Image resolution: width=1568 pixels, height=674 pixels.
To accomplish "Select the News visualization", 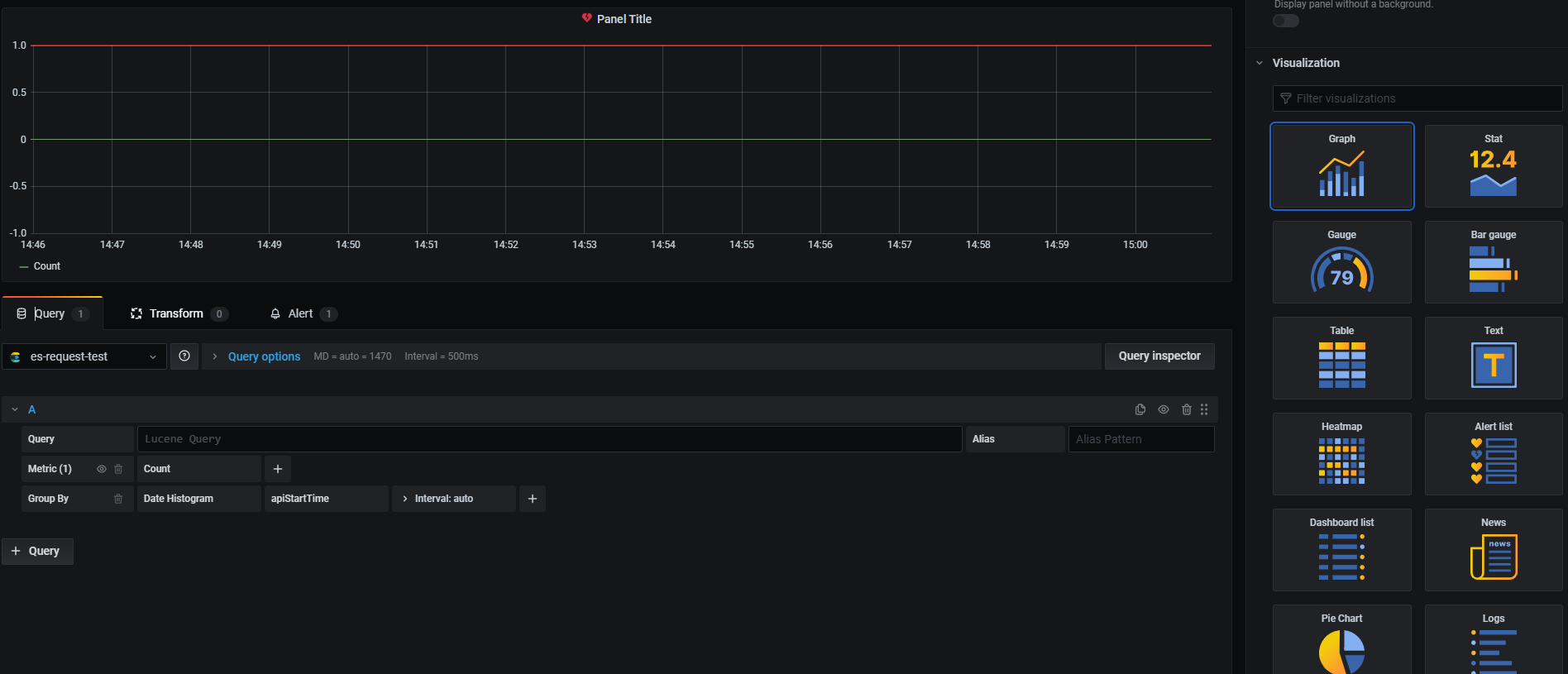I will coord(1494,550).
